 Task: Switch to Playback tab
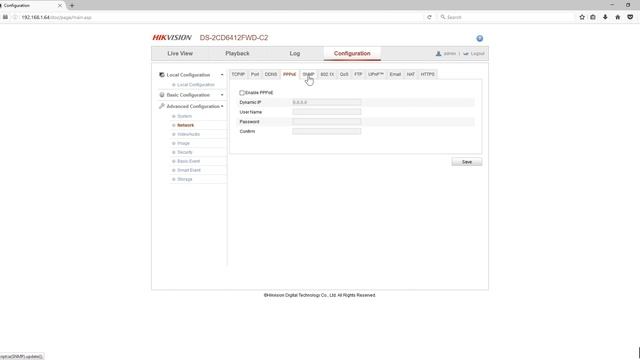coord(237,53)
